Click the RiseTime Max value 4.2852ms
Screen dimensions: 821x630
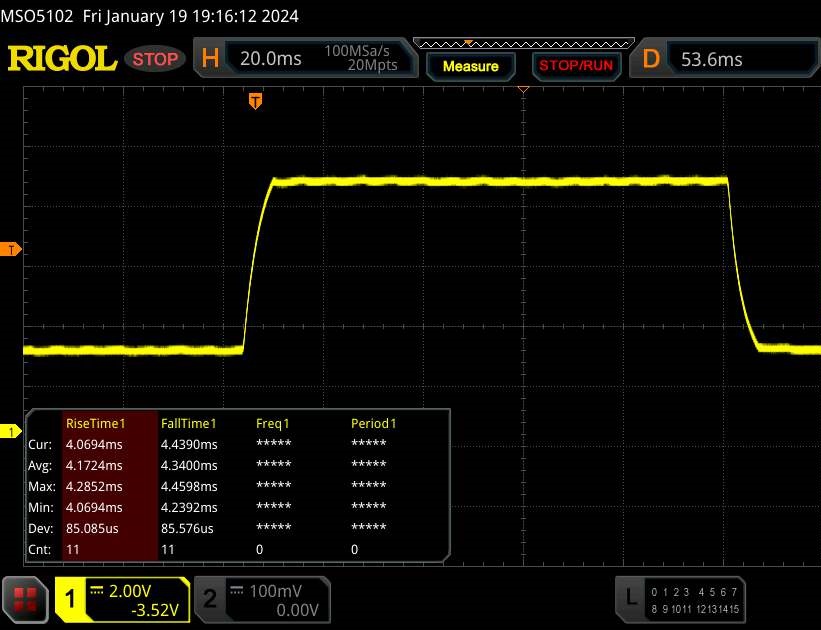[94, 486]
